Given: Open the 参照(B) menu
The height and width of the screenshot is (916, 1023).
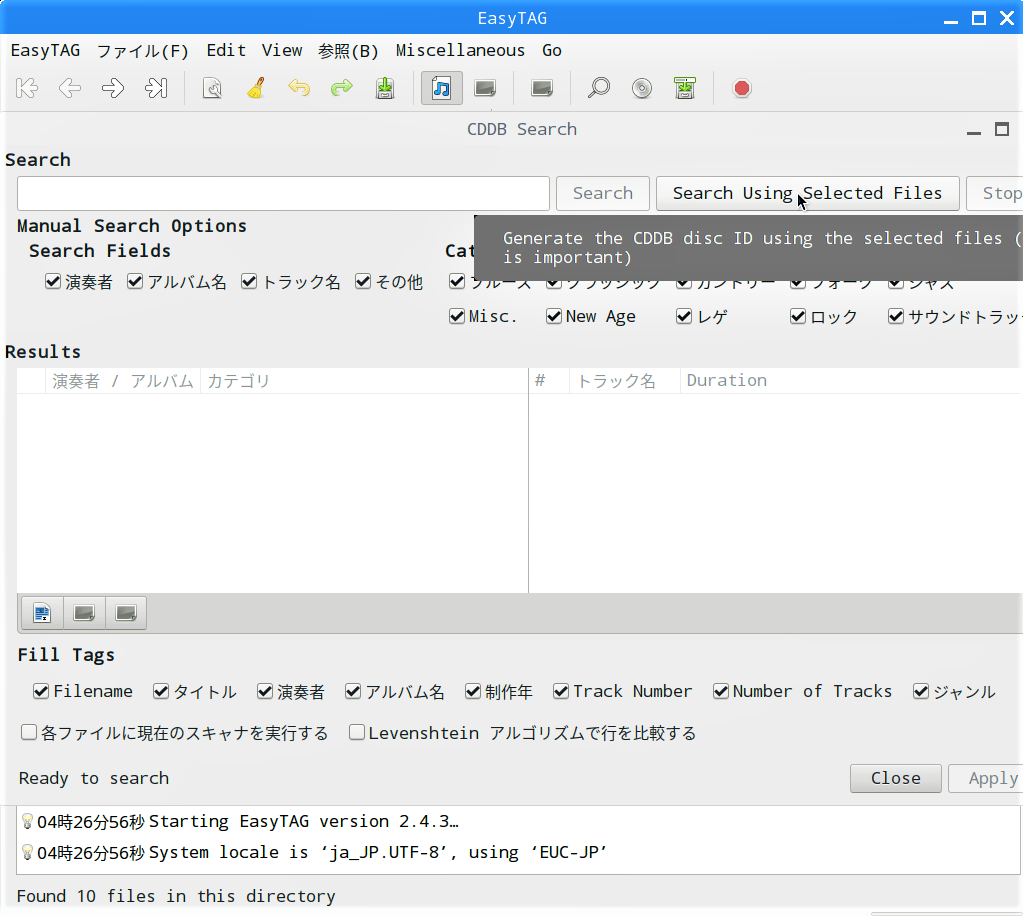Looking at the screenshot, I should pos(348,50).
